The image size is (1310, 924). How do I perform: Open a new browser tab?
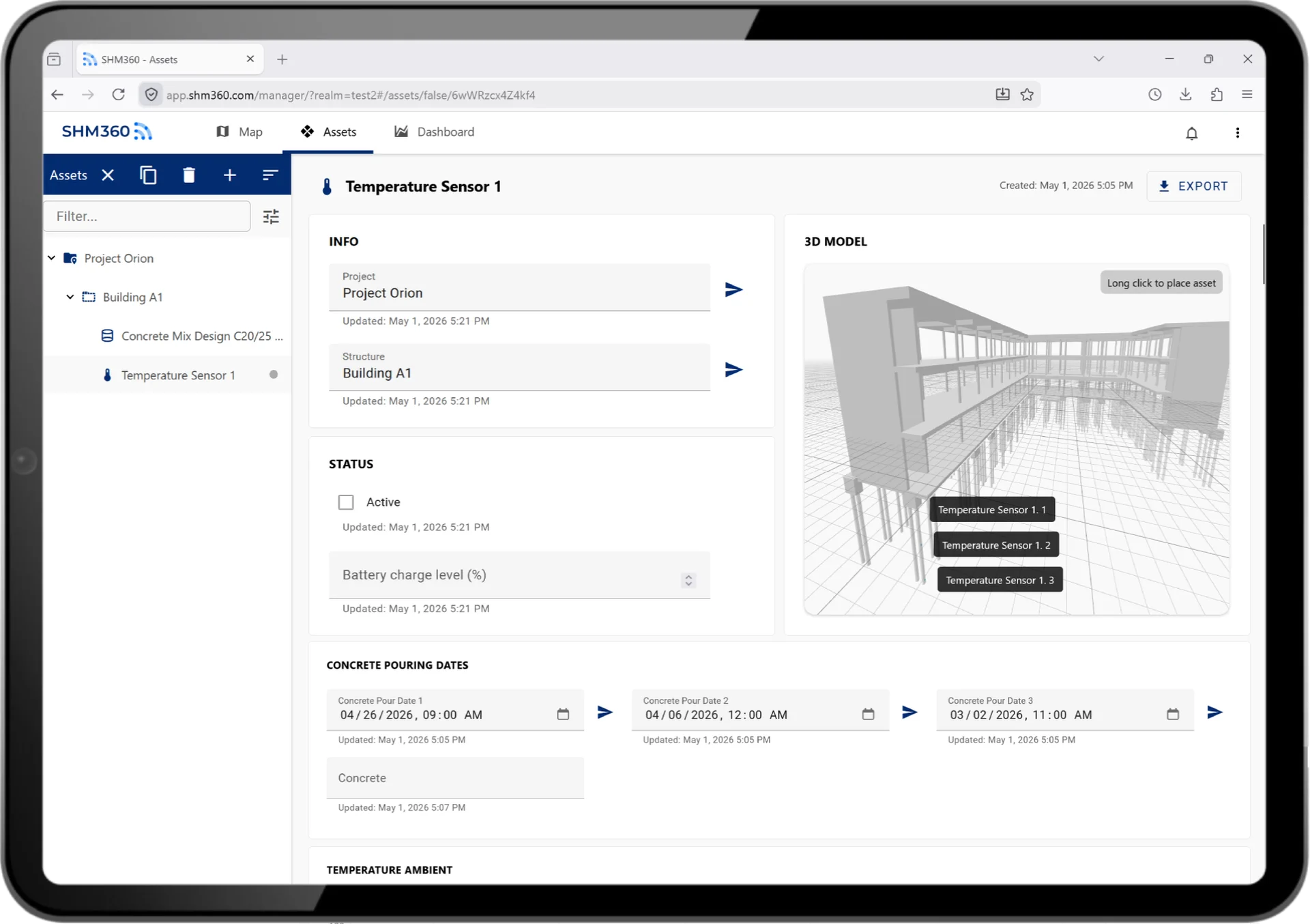[282, 59]
